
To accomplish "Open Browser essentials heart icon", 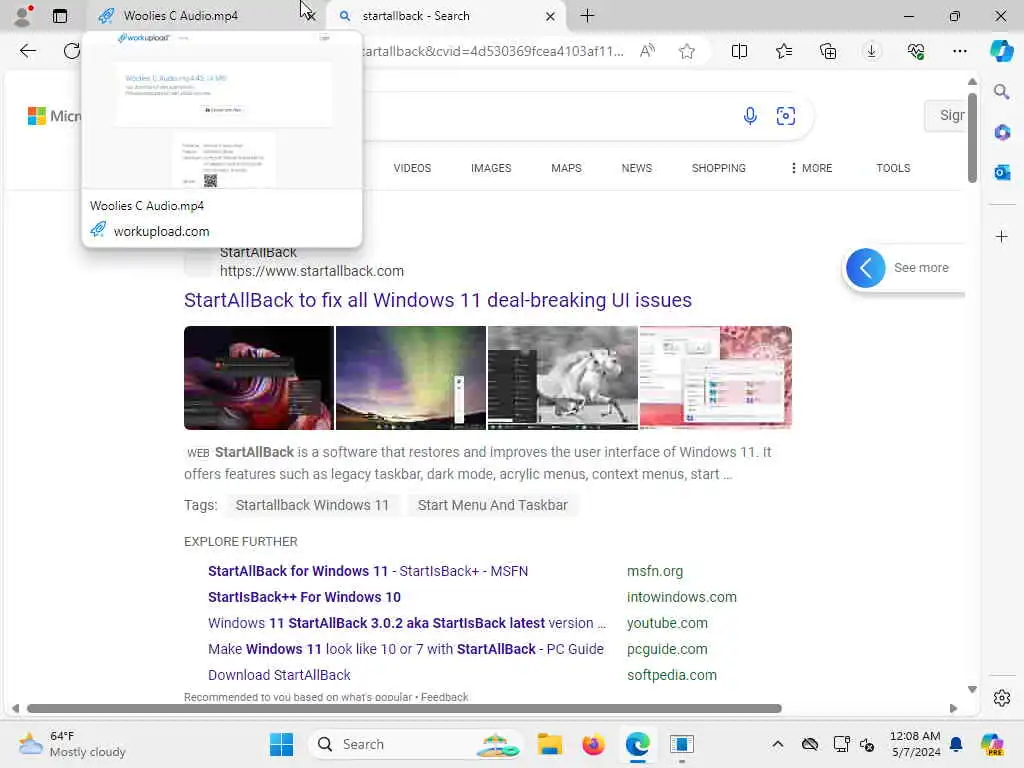I will pos(916,51).
